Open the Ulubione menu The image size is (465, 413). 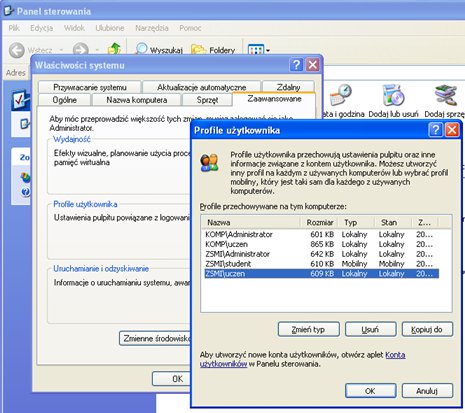point(110,28)
